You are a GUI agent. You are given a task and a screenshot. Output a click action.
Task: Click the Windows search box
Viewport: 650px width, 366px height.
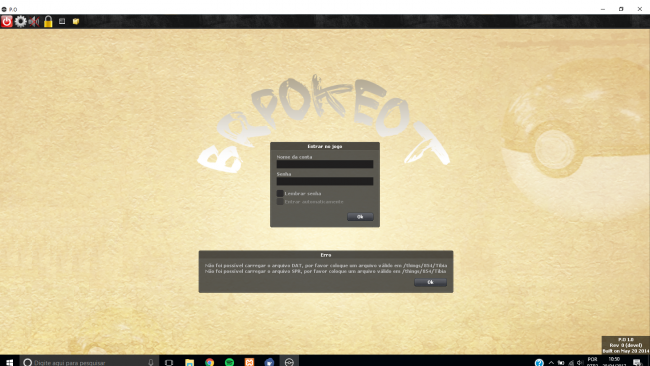pyautogui.click(x=89, y=362)
